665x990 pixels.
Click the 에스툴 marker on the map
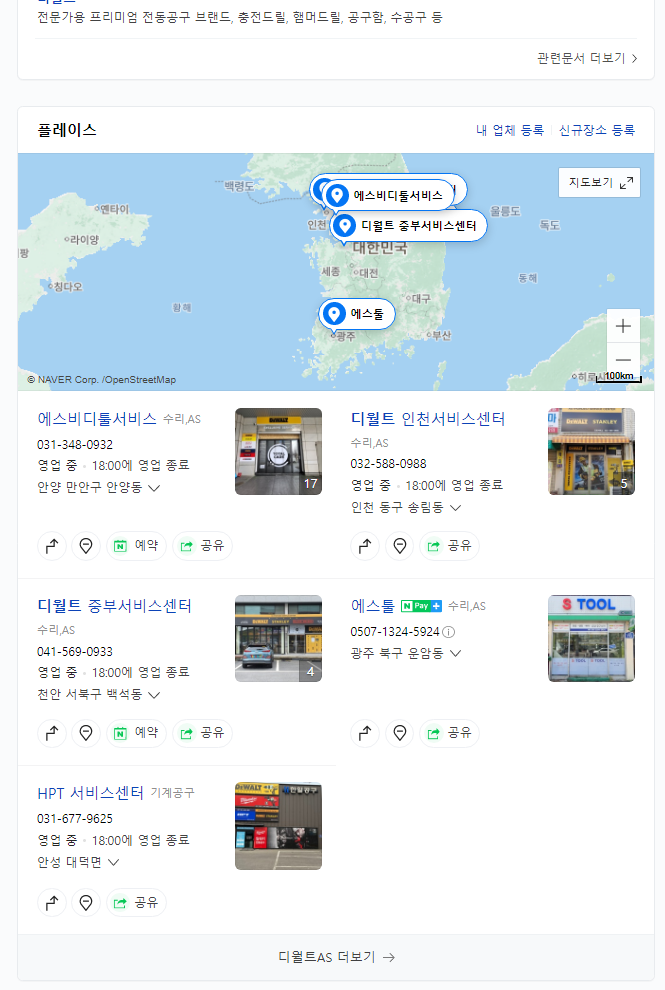[357, 314]
